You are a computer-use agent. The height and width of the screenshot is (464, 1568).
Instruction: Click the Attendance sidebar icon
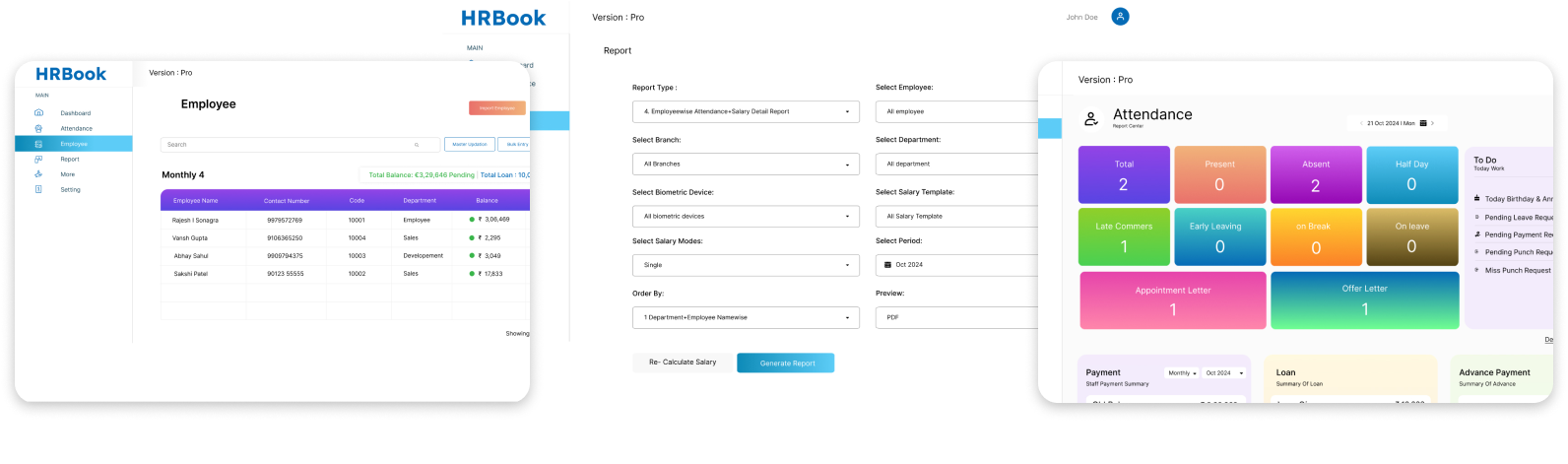38,128
